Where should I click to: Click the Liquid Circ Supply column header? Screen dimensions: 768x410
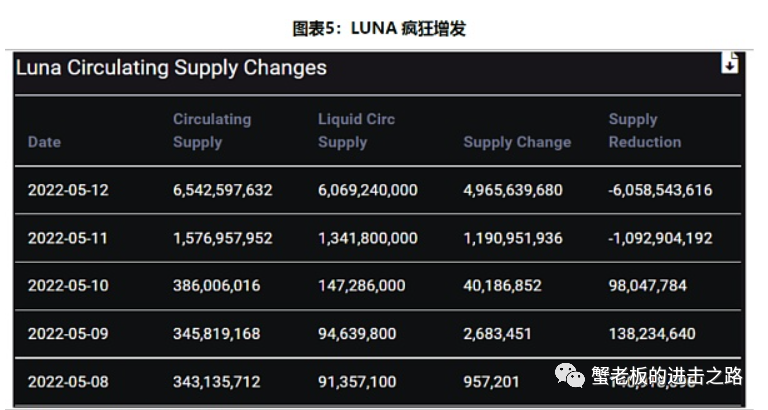356,130
